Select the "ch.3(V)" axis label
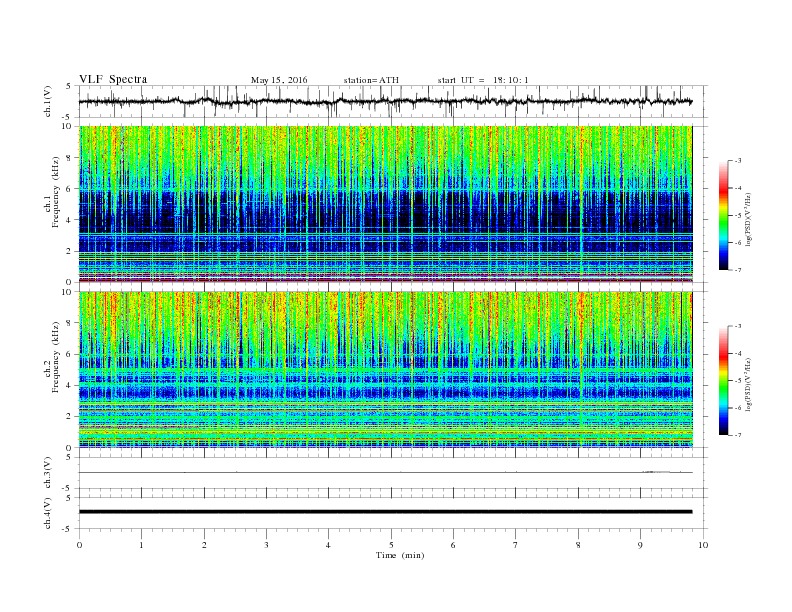Image resolution: width=792 pixels, height=612 pixels. coord(47,473)
